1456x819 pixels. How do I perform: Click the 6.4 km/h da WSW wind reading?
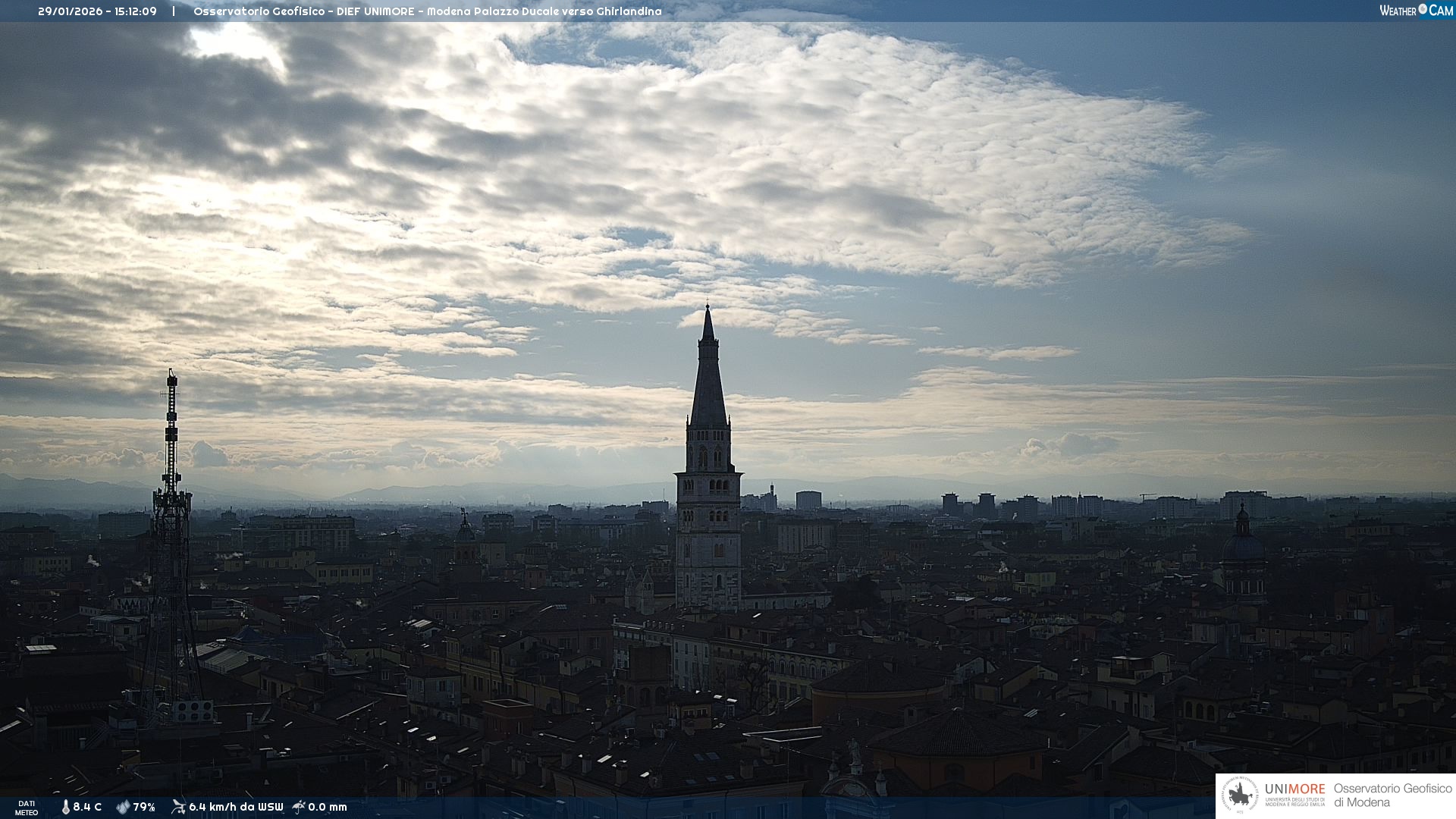pyautogui.click(x=236, y=807)
